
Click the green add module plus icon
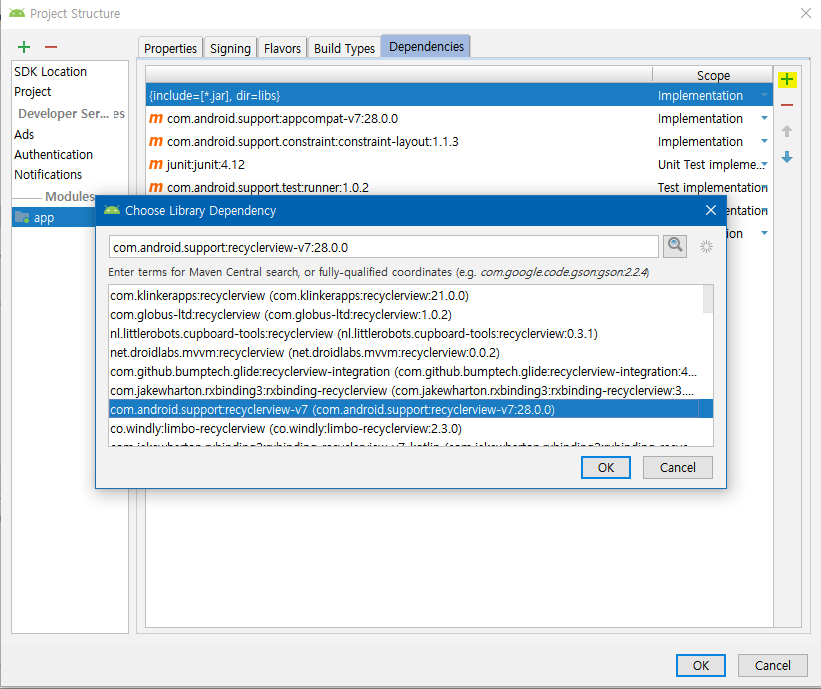[x=24, y=47]
